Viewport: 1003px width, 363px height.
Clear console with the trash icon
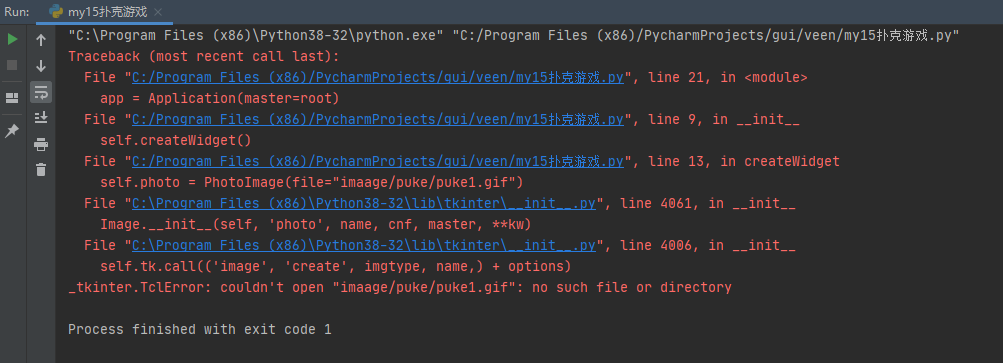click(x=41, y=170)
